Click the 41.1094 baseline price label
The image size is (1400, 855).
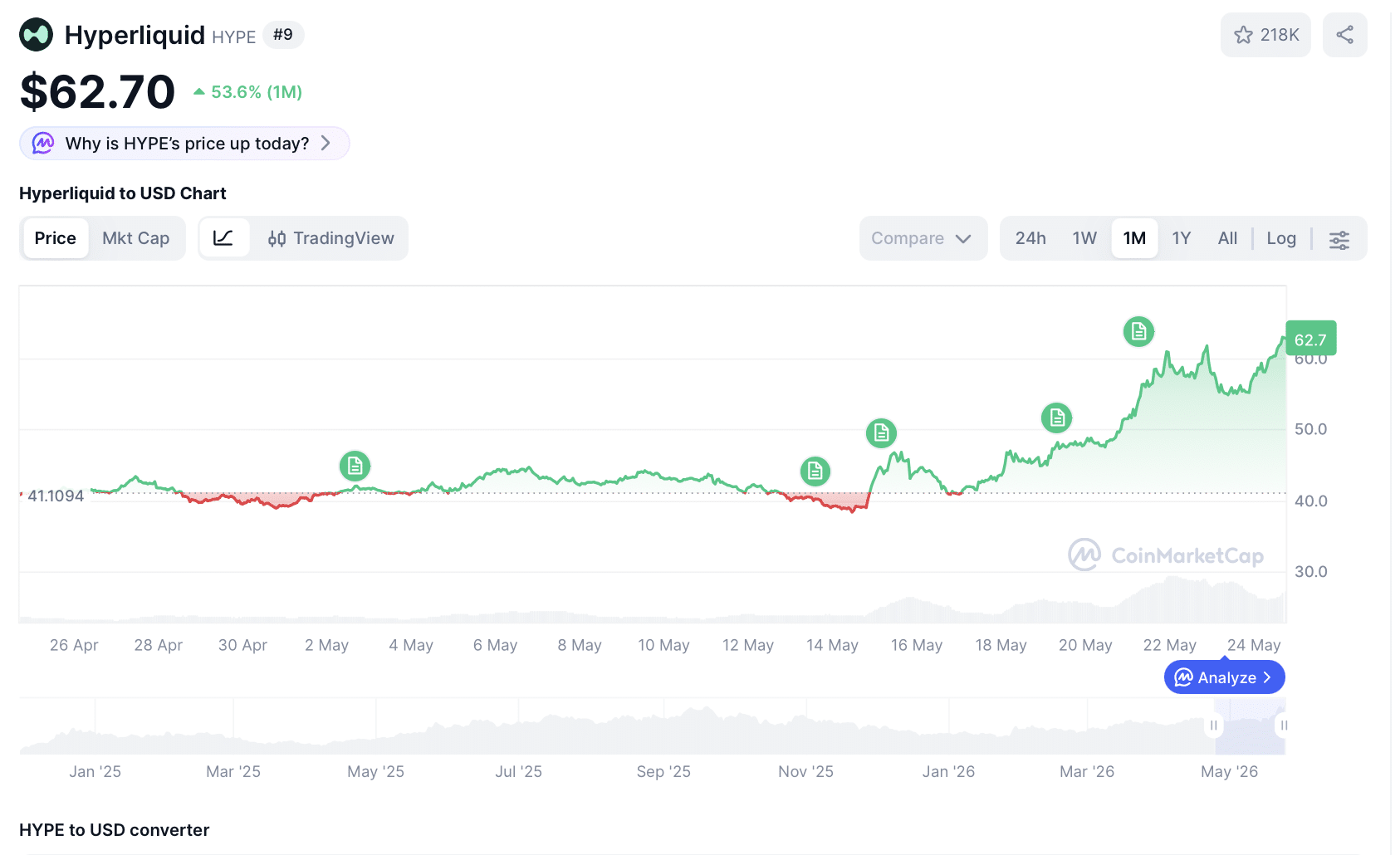[x=56, y=496]
